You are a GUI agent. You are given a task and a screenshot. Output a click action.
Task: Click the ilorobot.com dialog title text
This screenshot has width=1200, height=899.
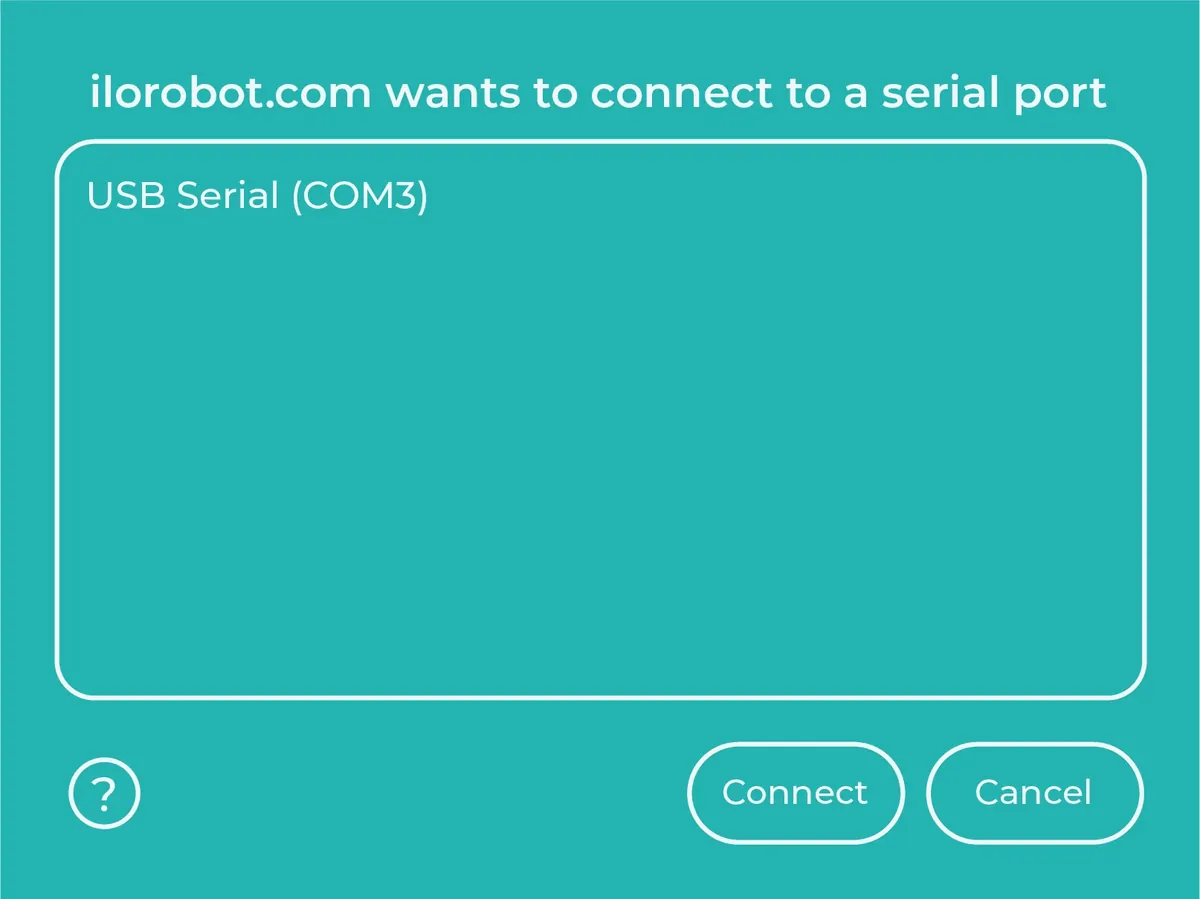pyautogui.click(x=599, y=93)
